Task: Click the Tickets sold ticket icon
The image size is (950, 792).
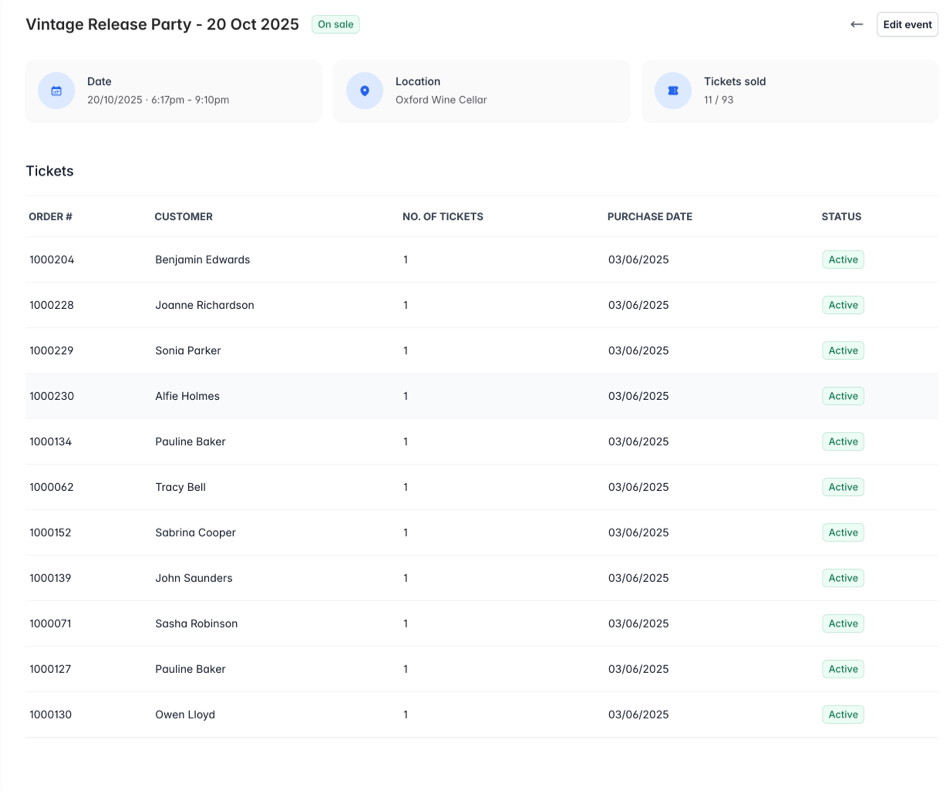Action: tap(673, 91)
